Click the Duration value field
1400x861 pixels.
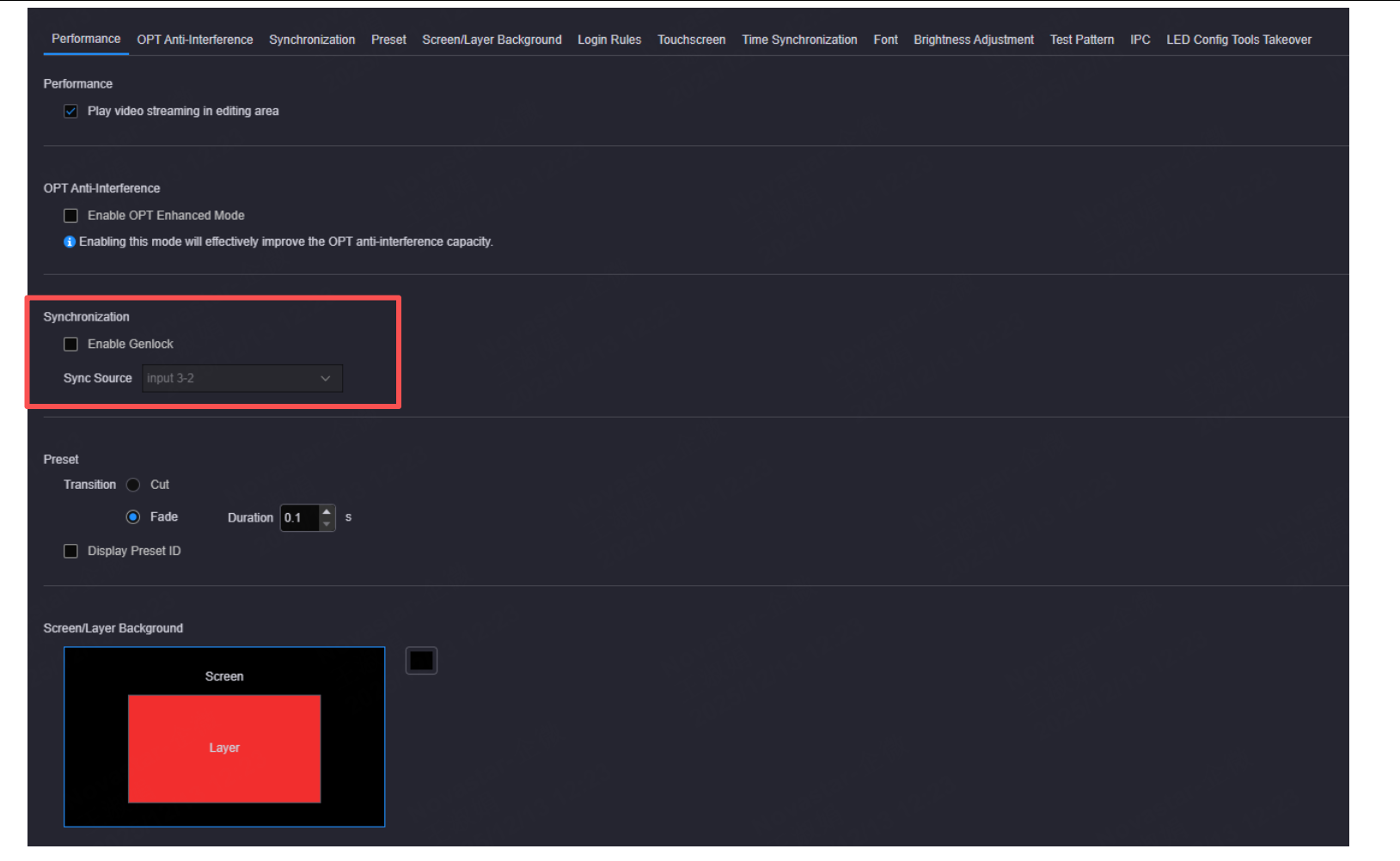[x=300, y=517]
